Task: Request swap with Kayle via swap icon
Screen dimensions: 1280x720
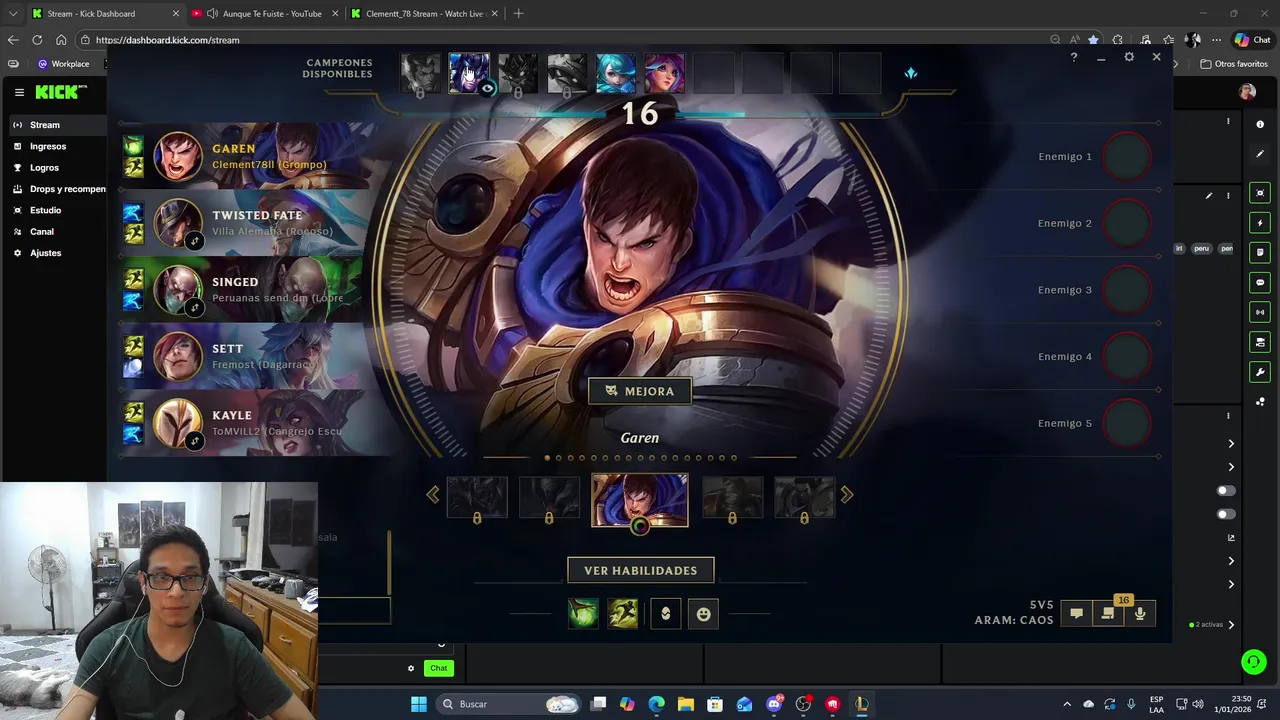Action: coord(195,440)
